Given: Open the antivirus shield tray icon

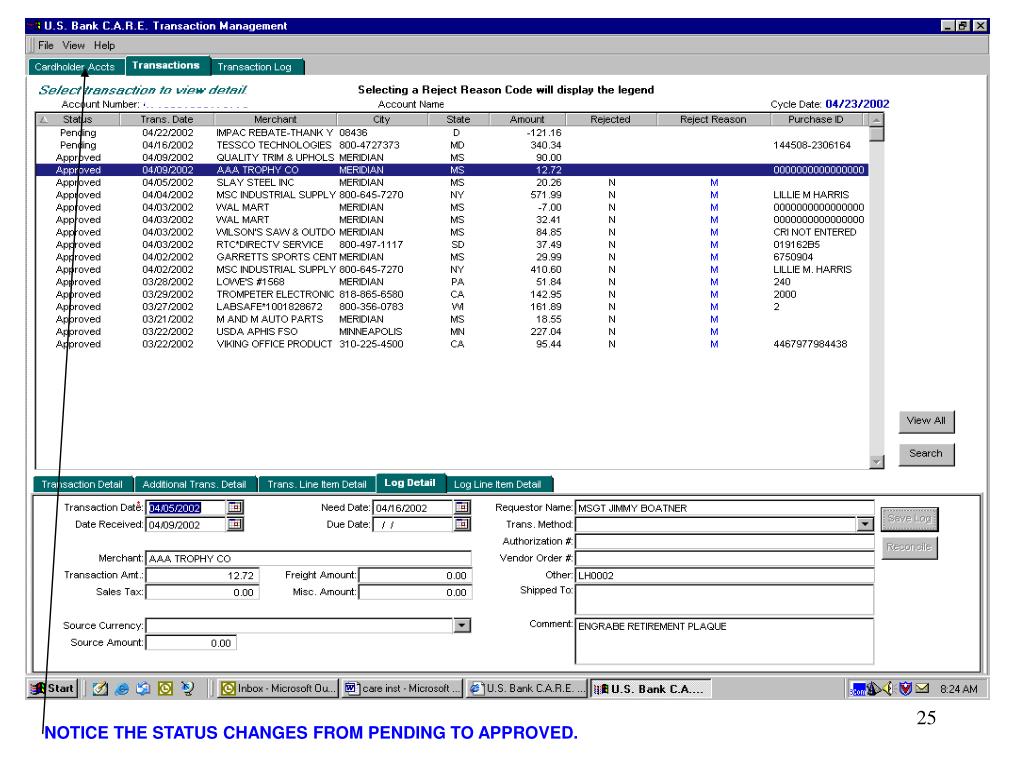Looking at the screenshot, I should (905, 688).
